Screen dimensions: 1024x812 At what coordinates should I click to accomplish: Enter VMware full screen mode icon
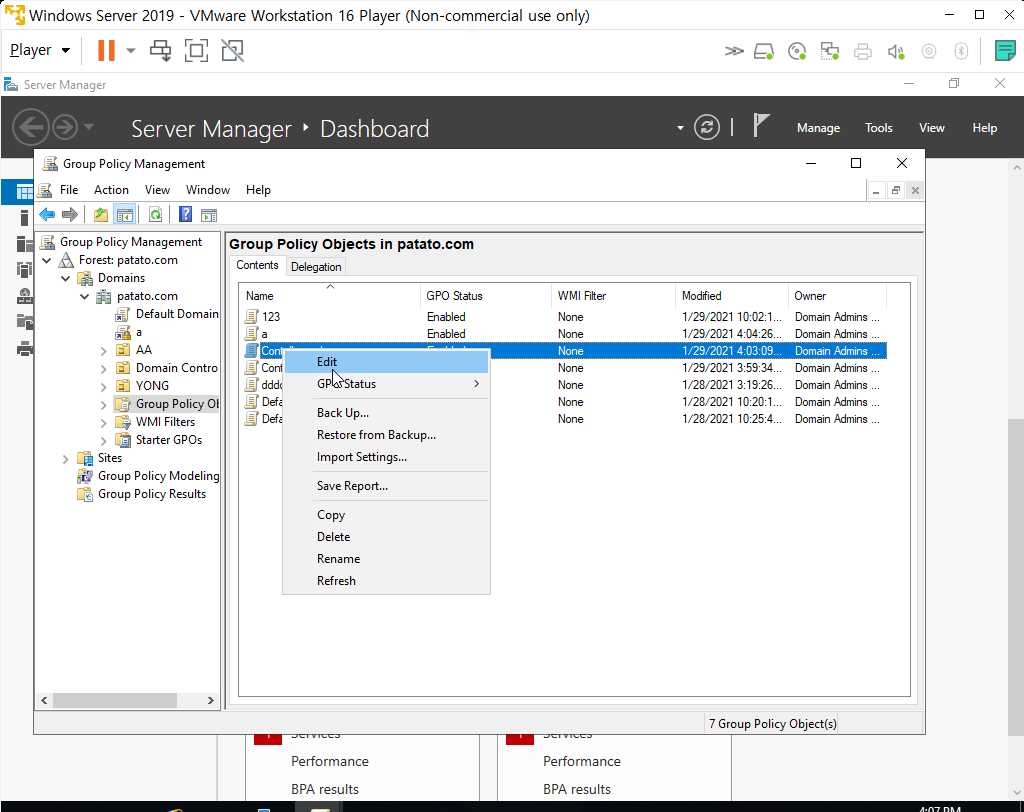197,50
